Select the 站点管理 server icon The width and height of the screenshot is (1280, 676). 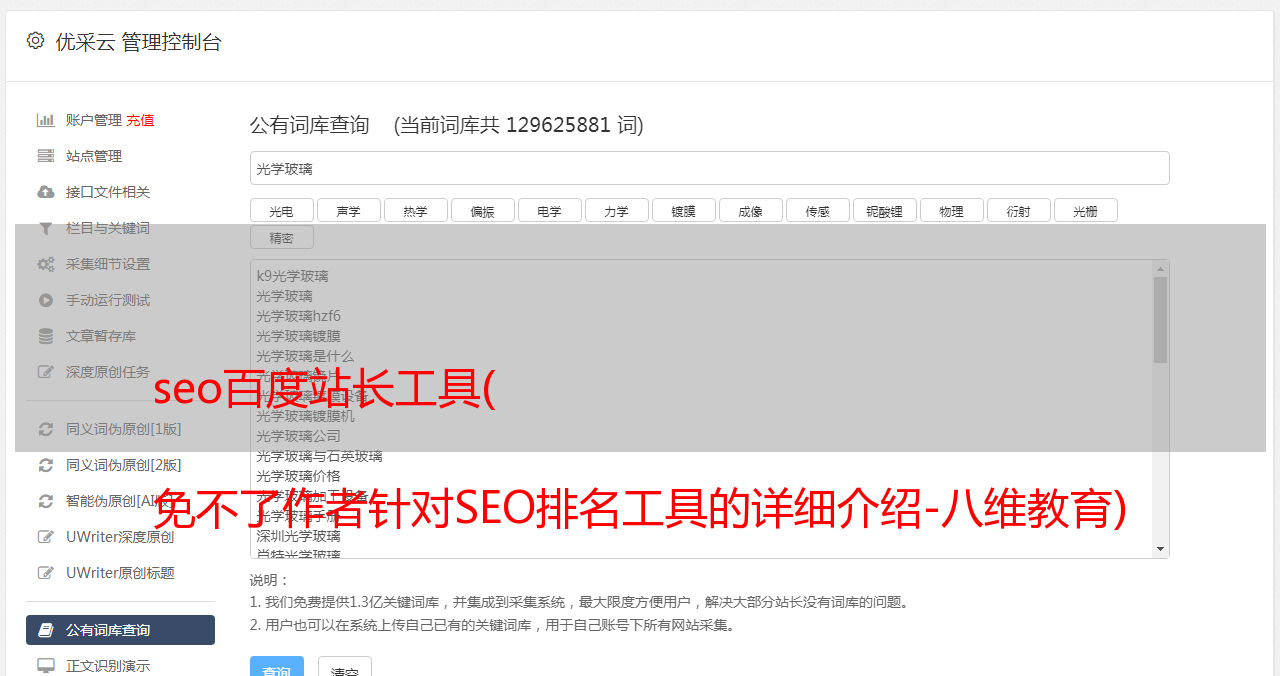45,156
